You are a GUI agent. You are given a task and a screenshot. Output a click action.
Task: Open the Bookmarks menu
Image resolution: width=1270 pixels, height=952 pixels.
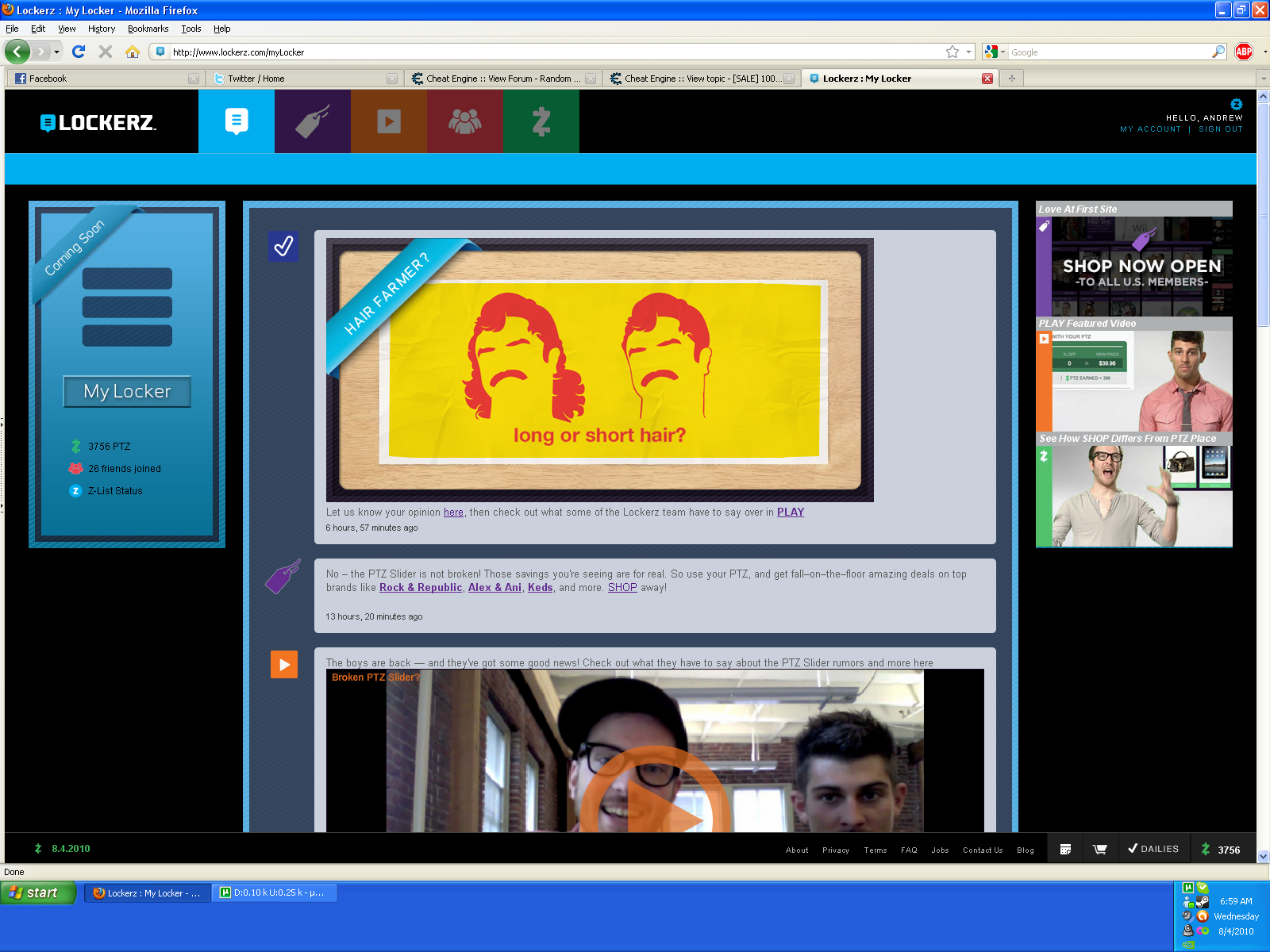(x=148, y=29)
